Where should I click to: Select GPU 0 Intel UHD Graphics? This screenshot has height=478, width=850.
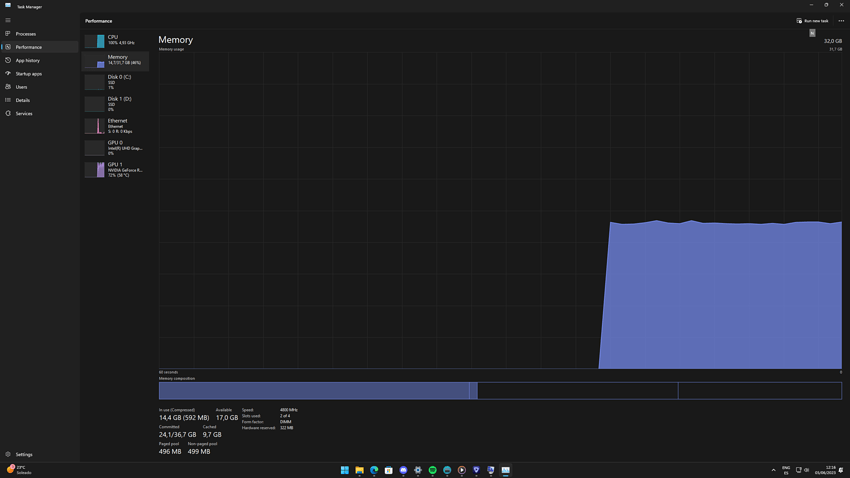coord(115,148)
